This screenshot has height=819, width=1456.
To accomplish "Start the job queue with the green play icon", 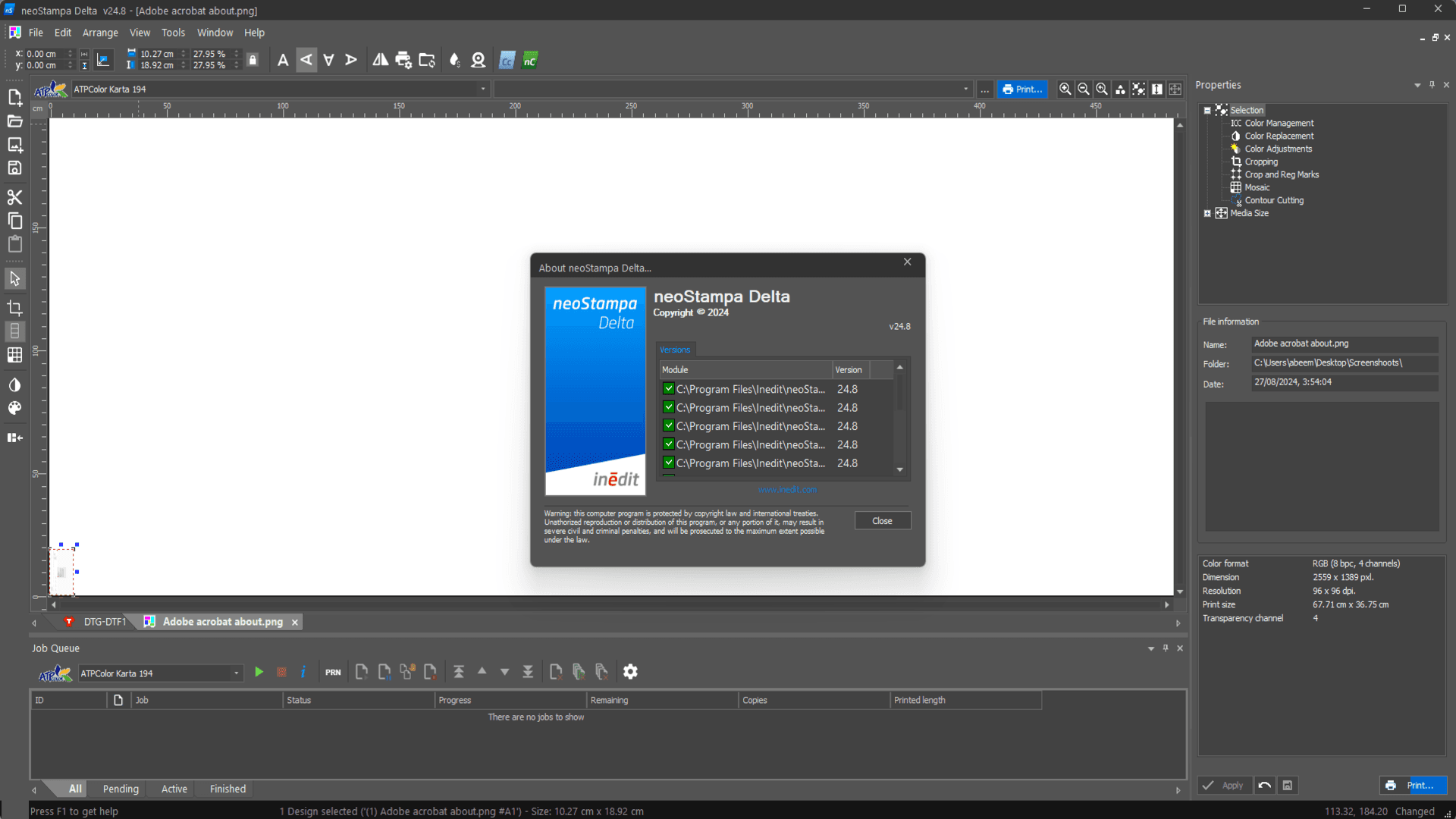I will [x=259, y=672].
